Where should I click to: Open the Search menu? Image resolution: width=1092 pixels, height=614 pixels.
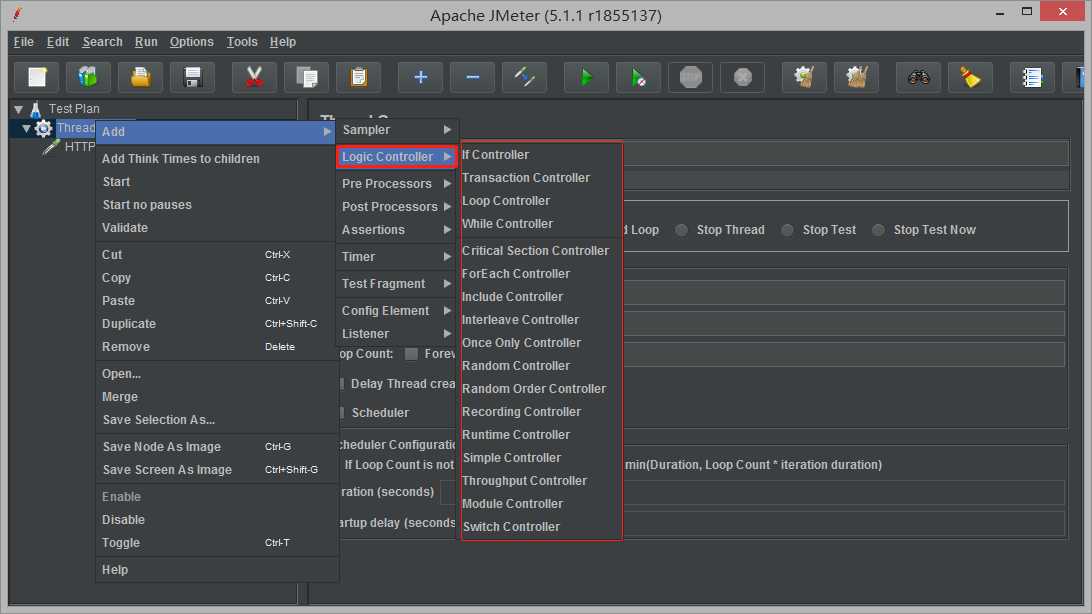(102, 42)
